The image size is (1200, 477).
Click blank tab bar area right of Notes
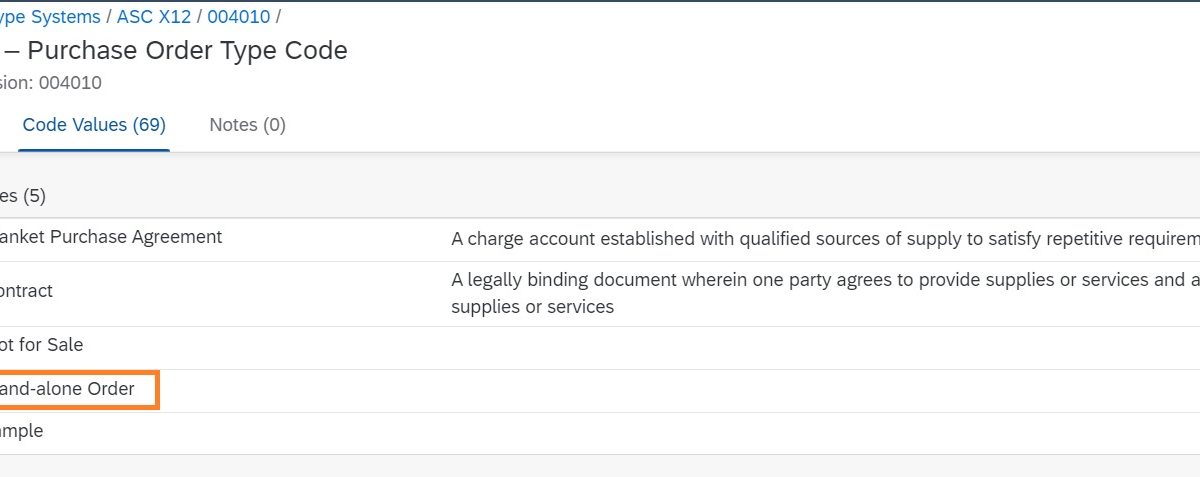pyautogui.click(x=700, y=125)
